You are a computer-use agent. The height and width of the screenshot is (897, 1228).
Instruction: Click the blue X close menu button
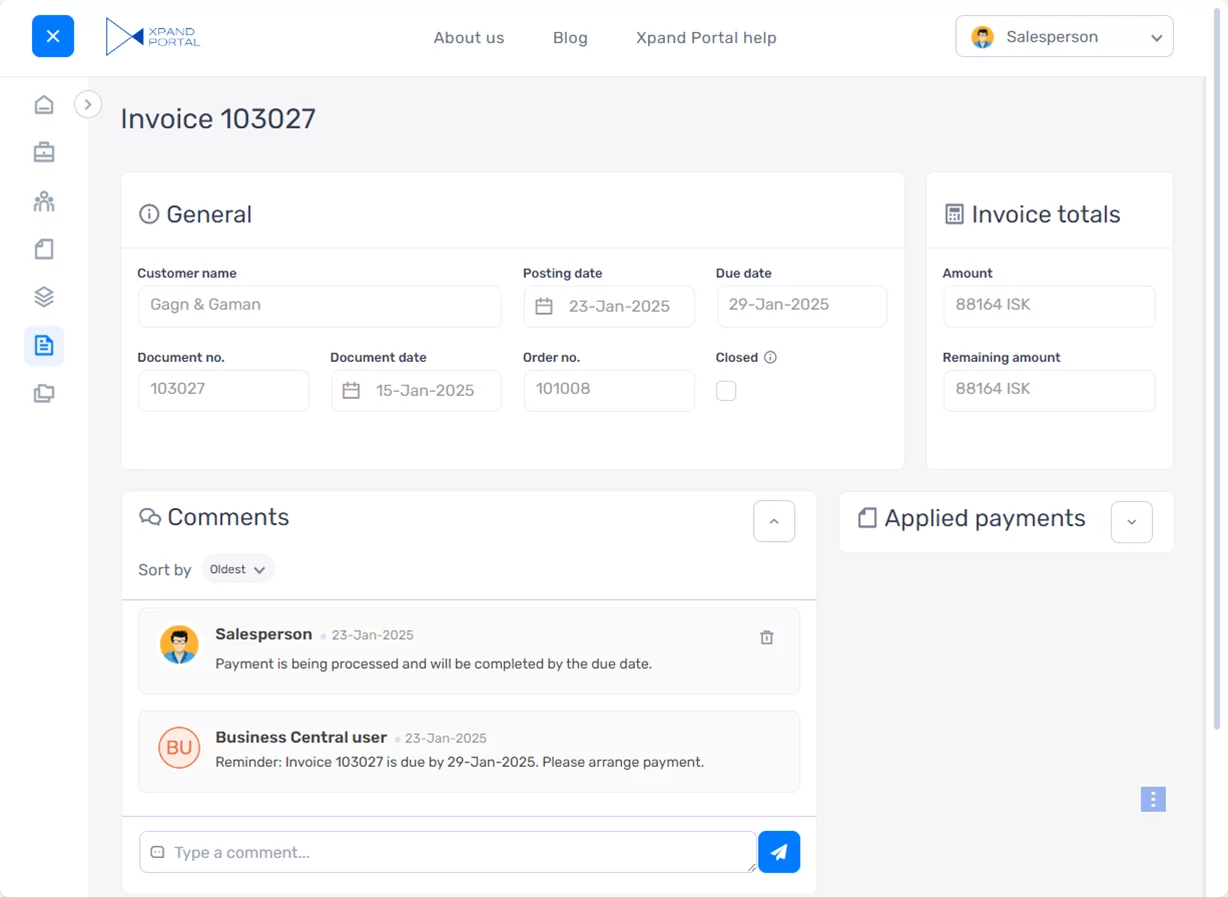[x=53, y=37]
